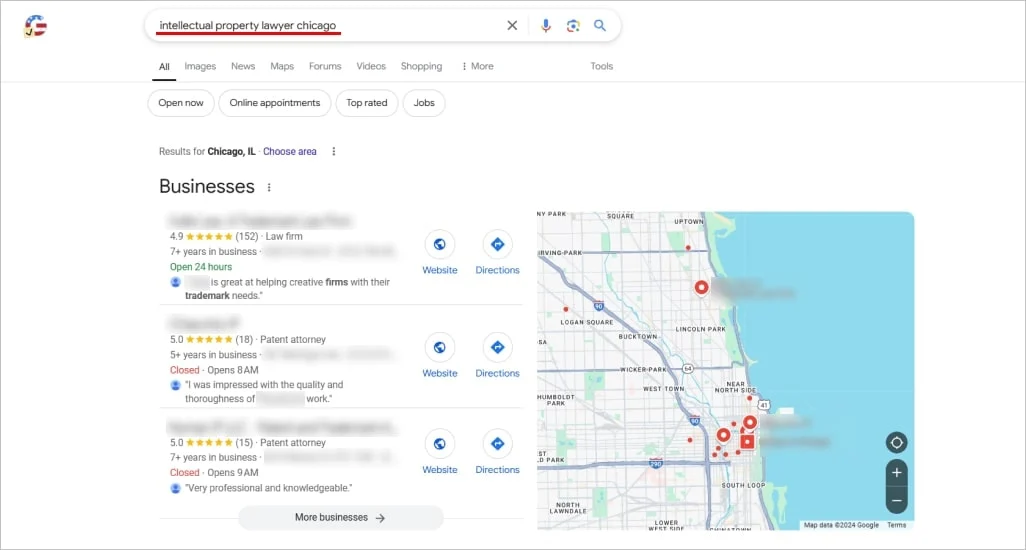
Task: Open the Maps tab
Action: [282, 66]
